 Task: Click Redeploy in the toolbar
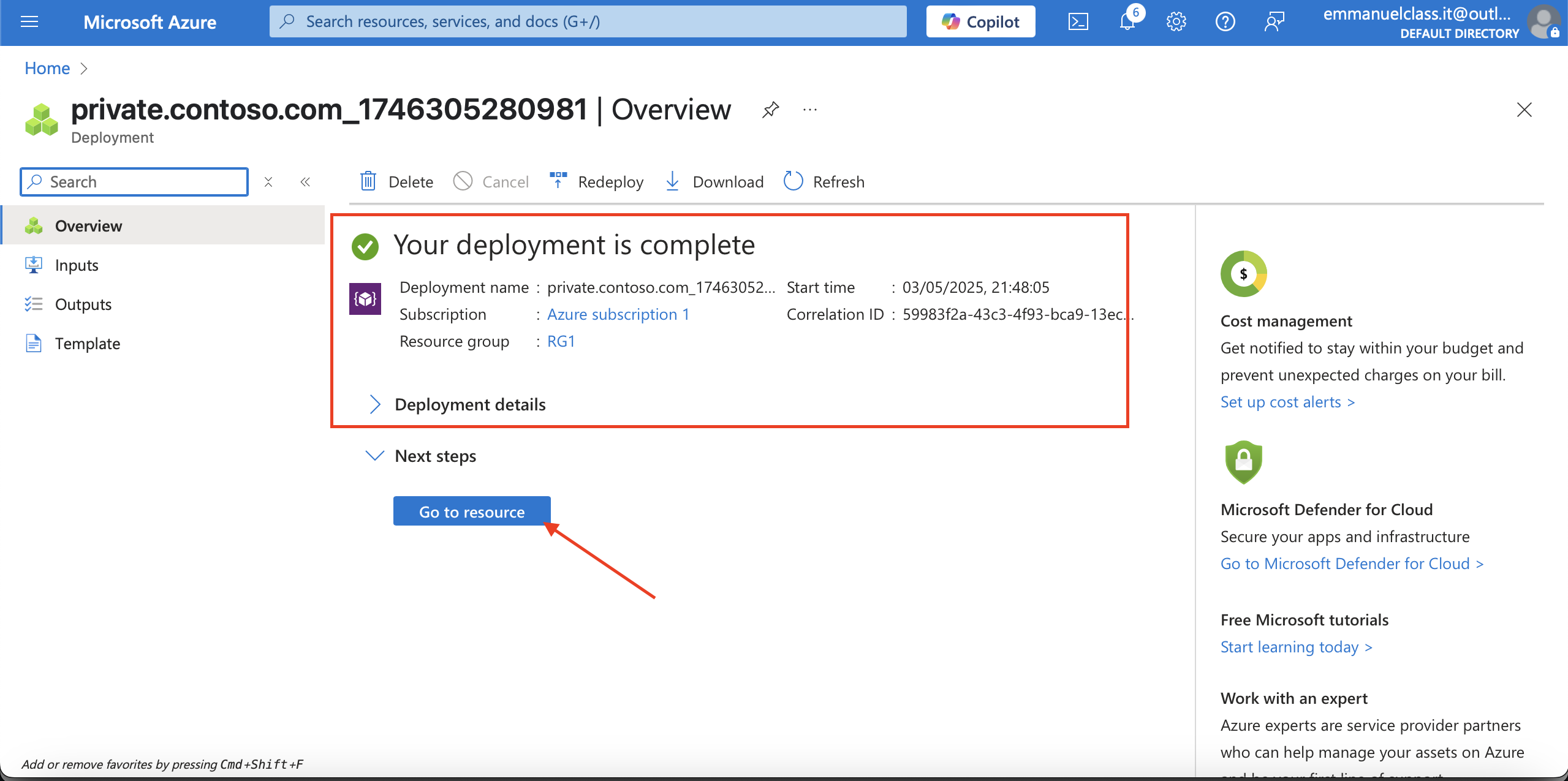coord(596,182)
